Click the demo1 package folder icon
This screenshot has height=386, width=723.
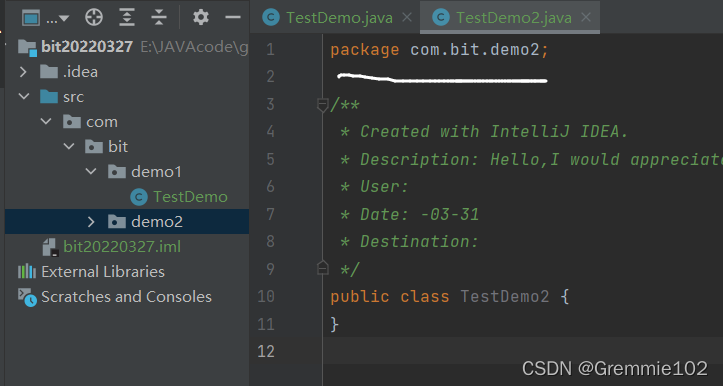click(x=117, y=172)
